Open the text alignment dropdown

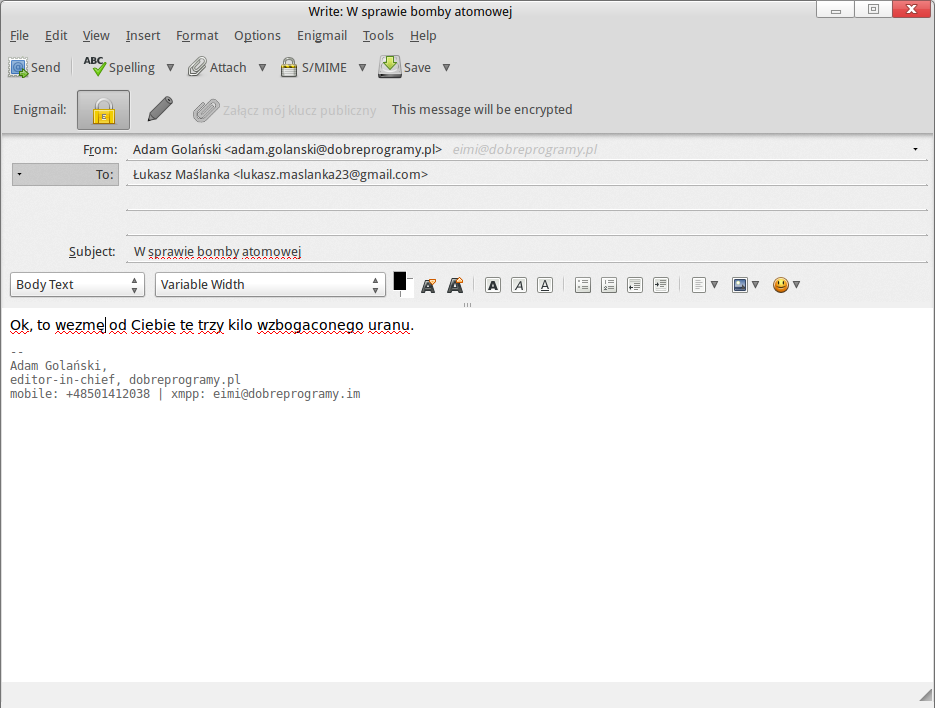coord(704,285)
